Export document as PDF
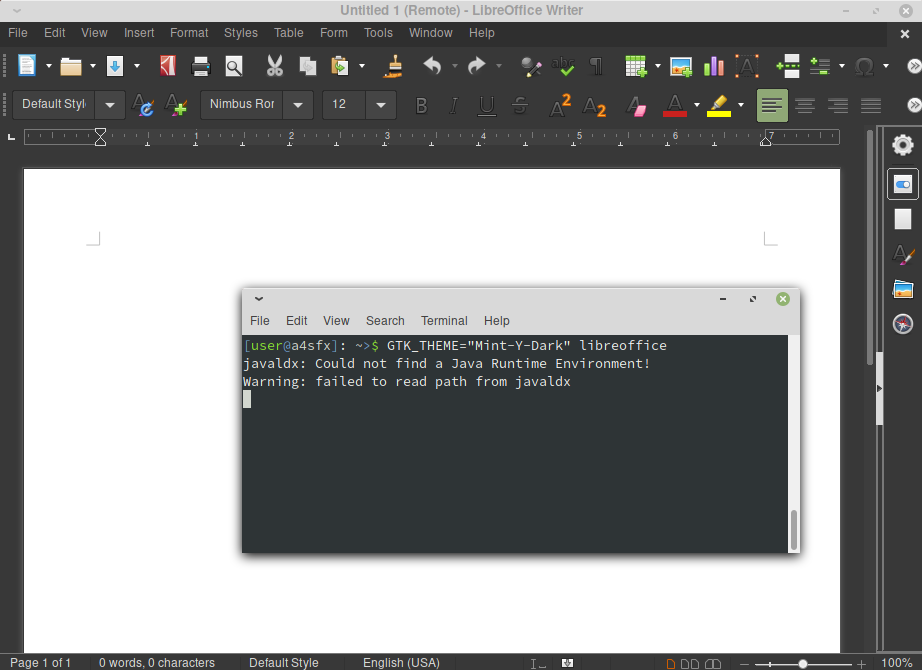This screenshot has height=670, width=922. (168, 66)
